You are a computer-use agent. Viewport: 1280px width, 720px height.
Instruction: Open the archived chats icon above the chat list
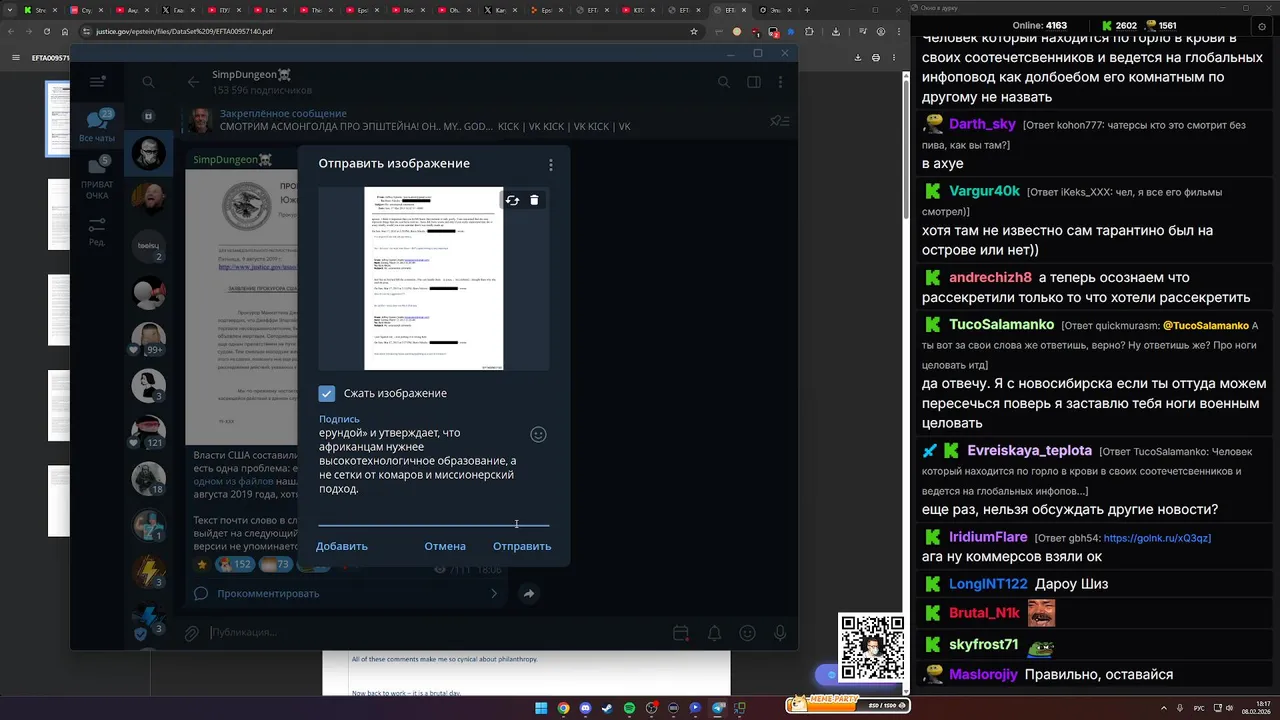(148, 116)
